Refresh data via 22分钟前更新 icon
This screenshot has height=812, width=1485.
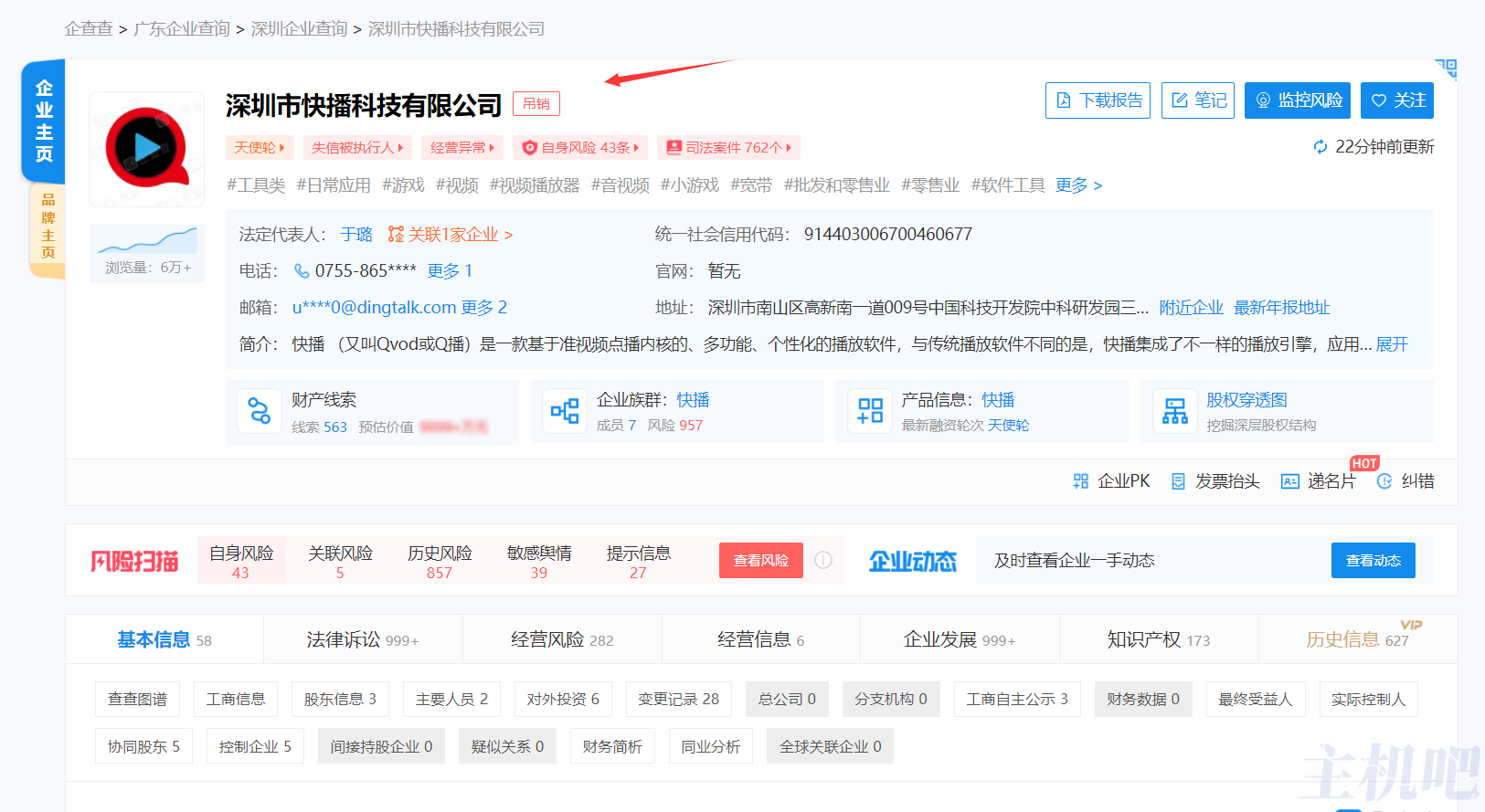click(1321, 147)
